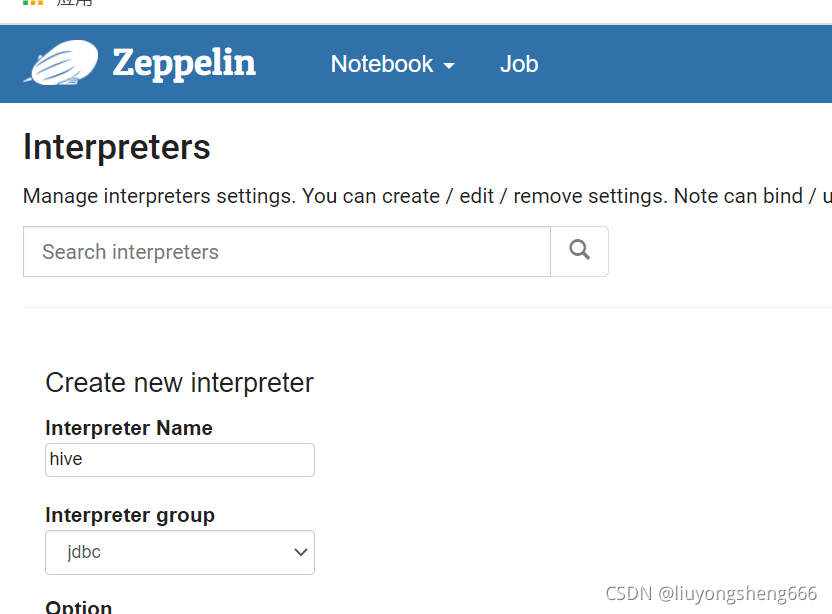Click Zeppelin brand name to go home
Viewport: 832px width, 614px height.
tap(184, 63)
